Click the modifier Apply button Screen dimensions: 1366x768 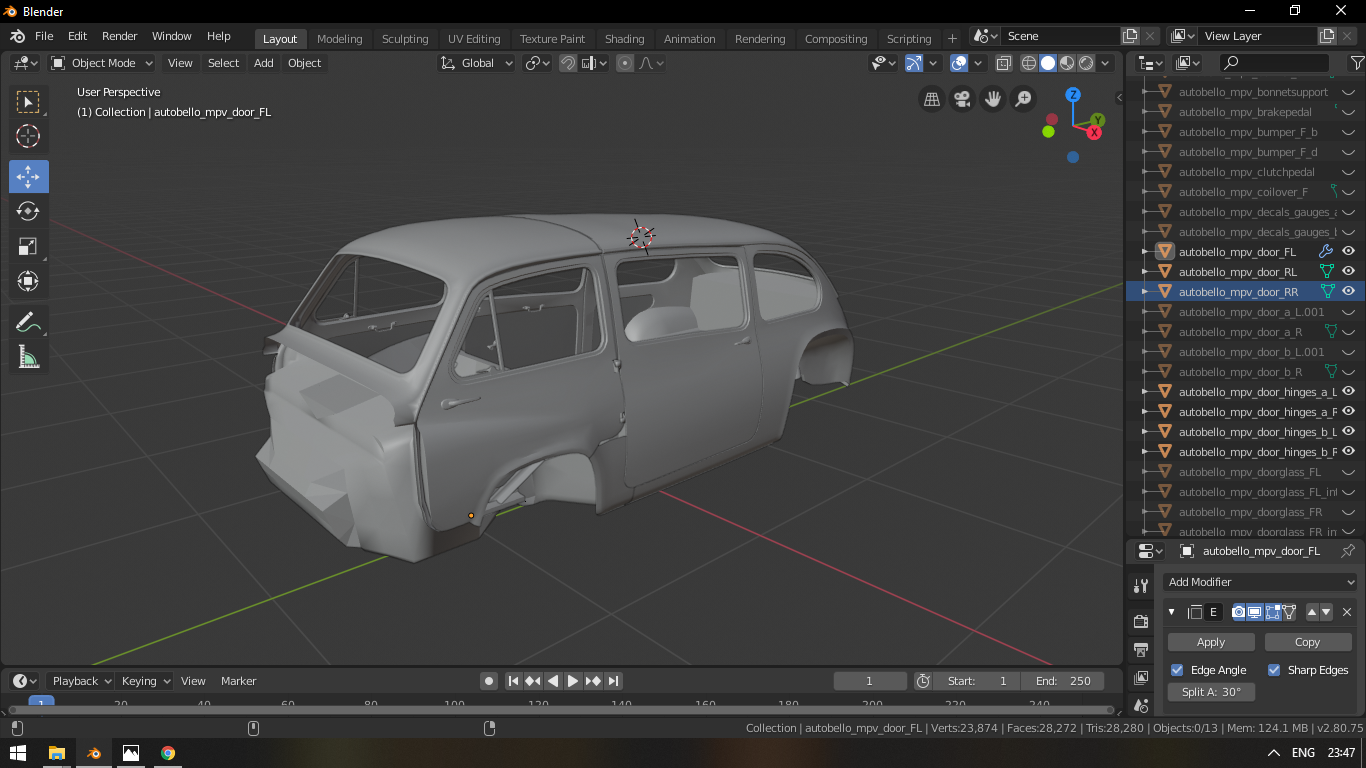click(x=1210, y=642)
